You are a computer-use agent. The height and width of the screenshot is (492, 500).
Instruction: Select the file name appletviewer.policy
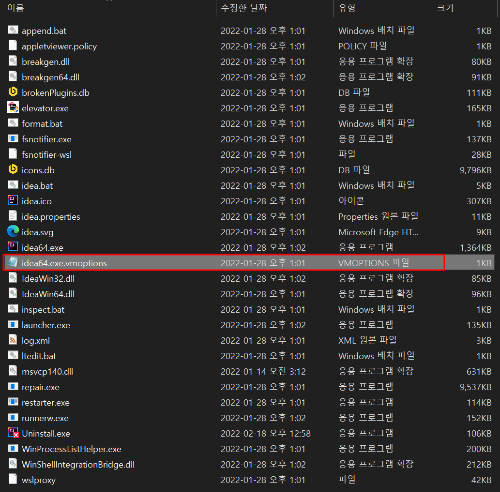(x=59, y=46)
